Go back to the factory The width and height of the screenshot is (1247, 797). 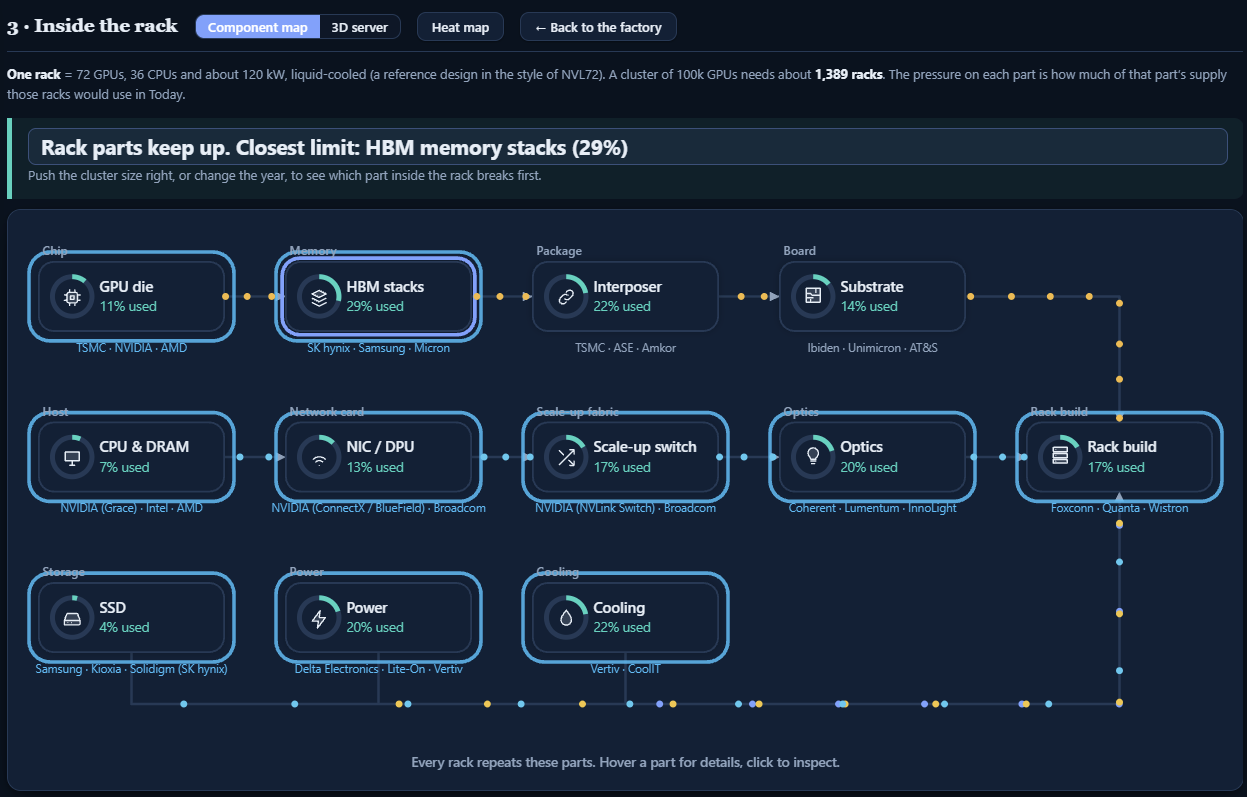point(598,27)
